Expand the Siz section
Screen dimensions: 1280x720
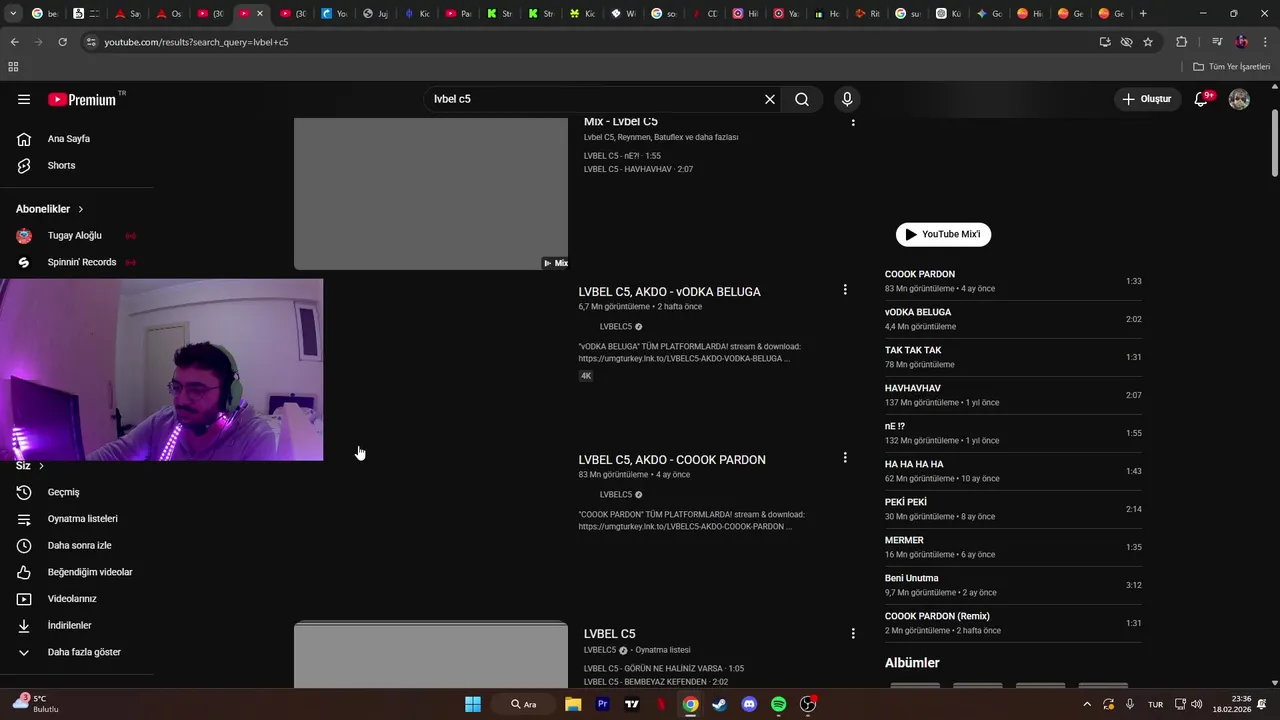point(30,466)
